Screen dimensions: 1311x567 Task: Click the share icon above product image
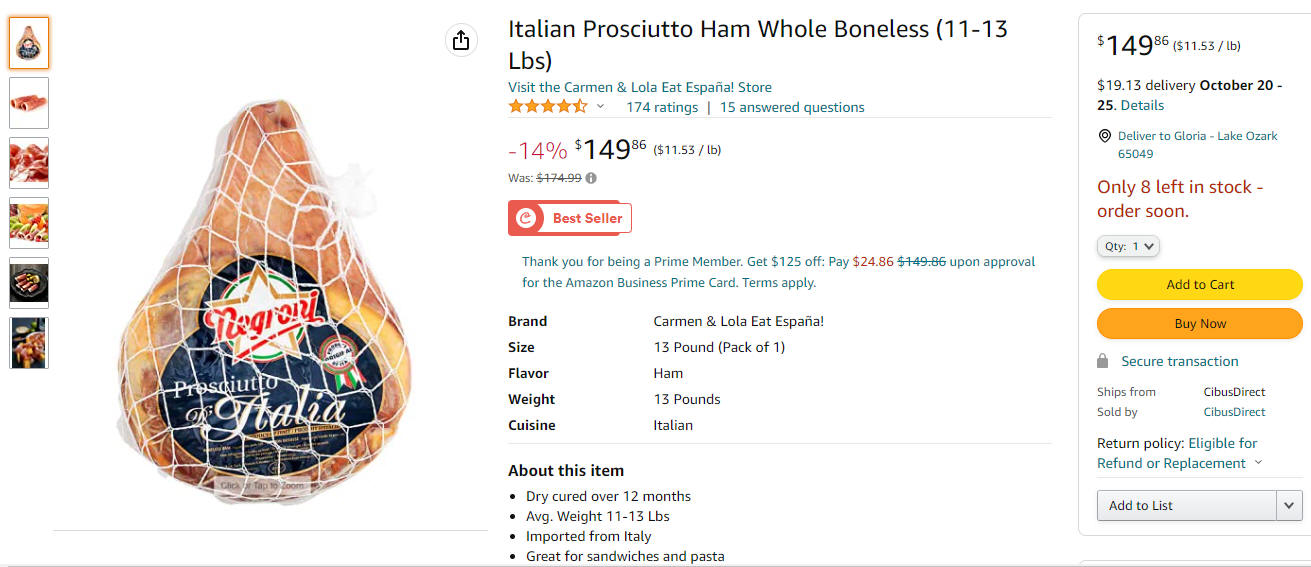tap(460, 40)
